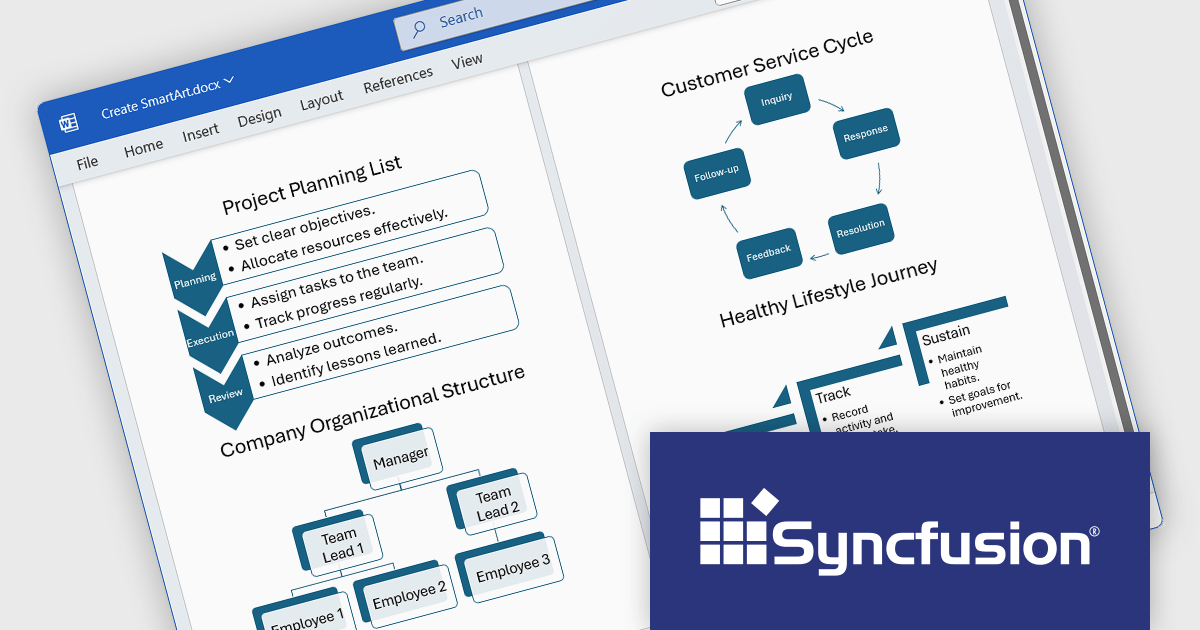Click the text 'Identify lessons learned.'
The image size is (1200, 630).
click(356, 360)
